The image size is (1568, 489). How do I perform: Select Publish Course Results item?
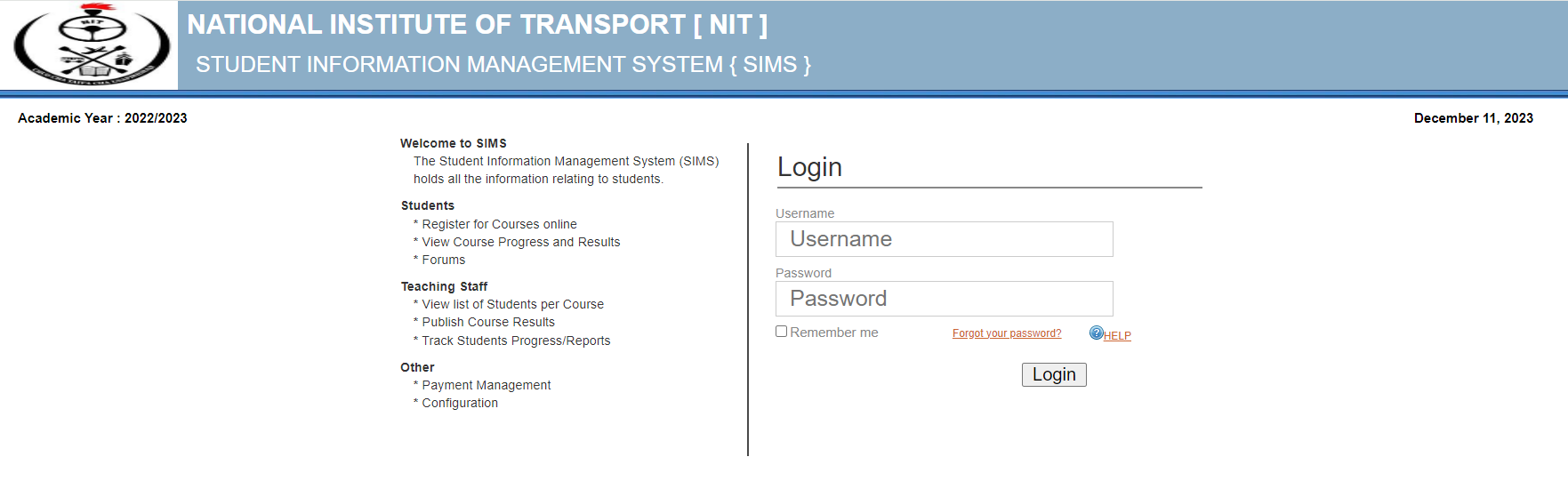[488, 322]
